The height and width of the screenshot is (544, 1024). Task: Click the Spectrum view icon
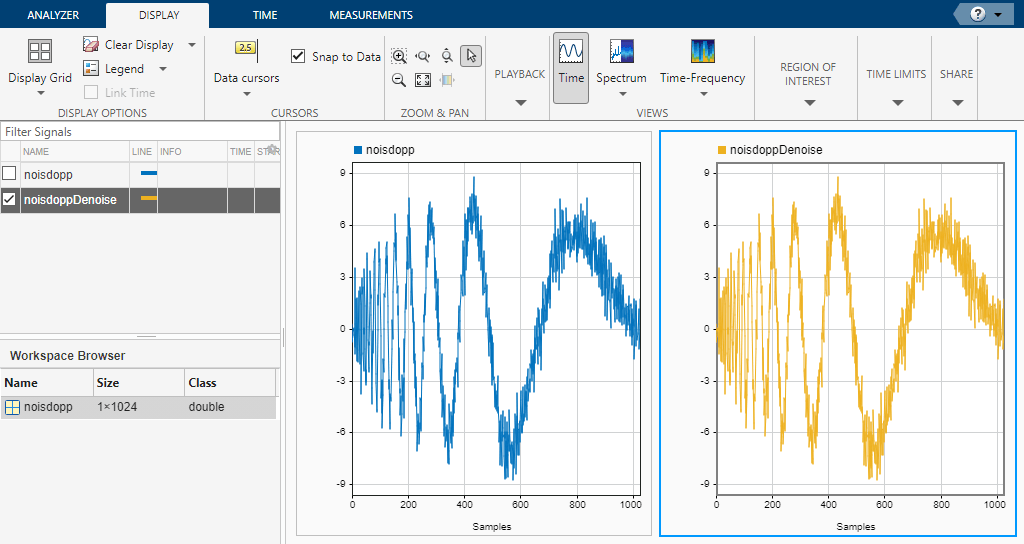[622, 51]
